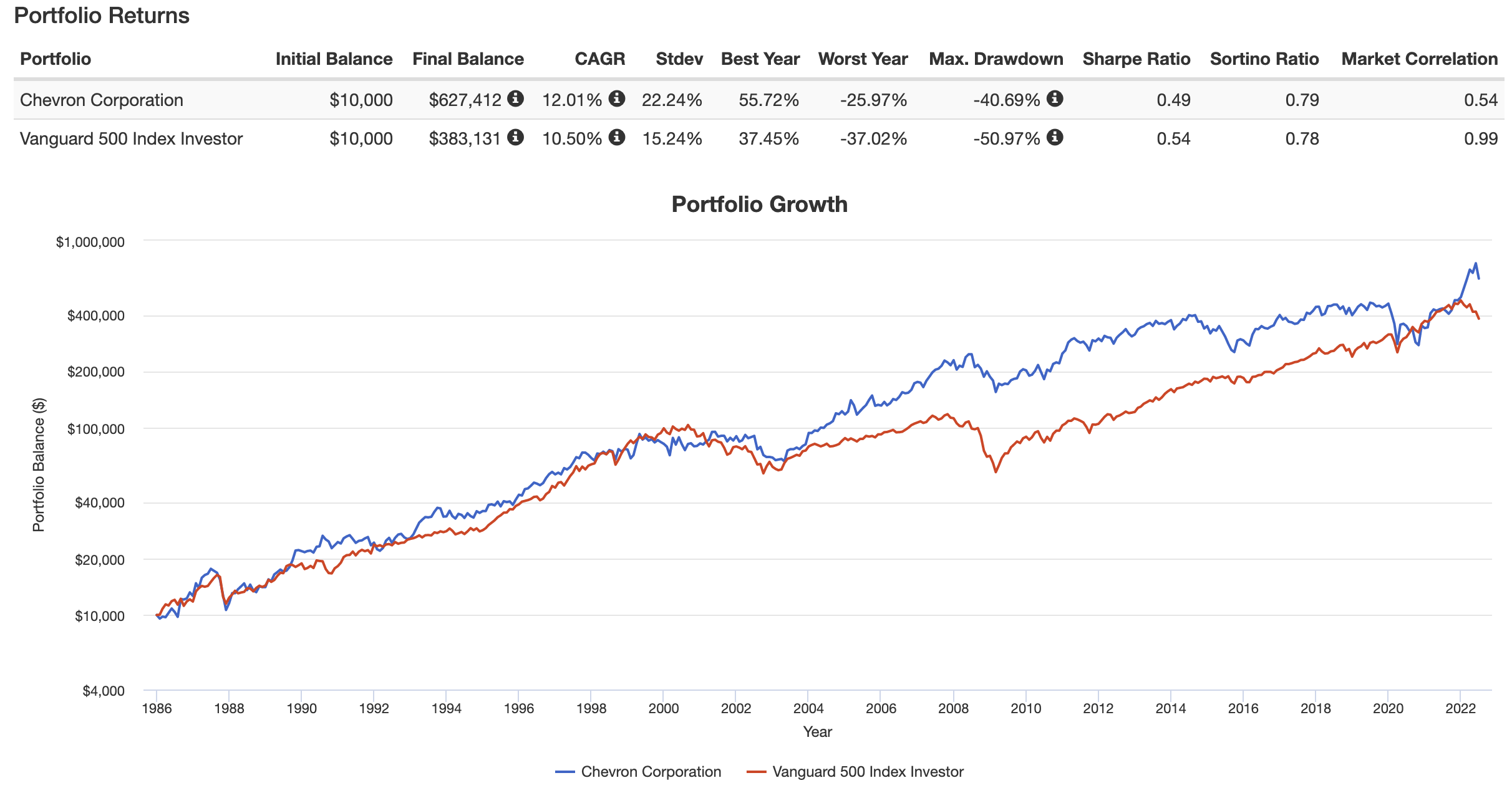The height and width of the screenshot is (788, 1512).
Task: Select the Chevron Corporation row name
Action: click(102, 100)
